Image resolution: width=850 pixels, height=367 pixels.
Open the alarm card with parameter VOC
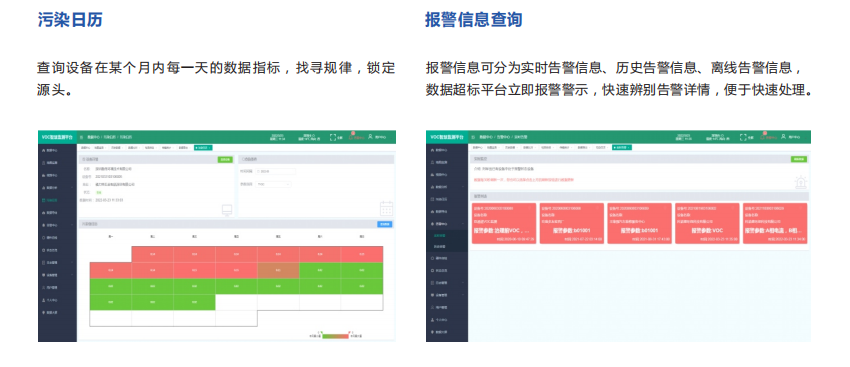[x=706, y=223]
